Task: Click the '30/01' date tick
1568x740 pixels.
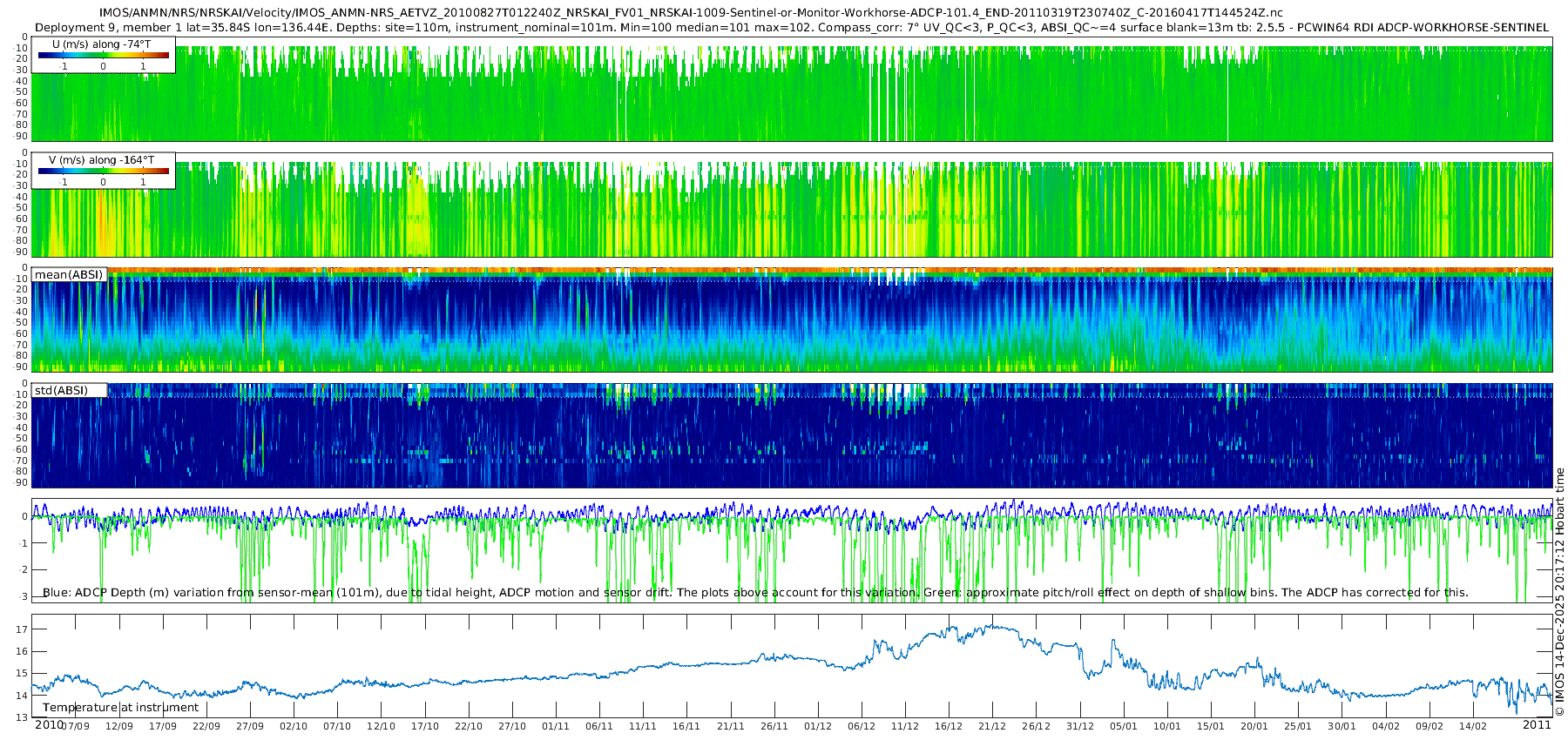Action: tap(1342, 726)
